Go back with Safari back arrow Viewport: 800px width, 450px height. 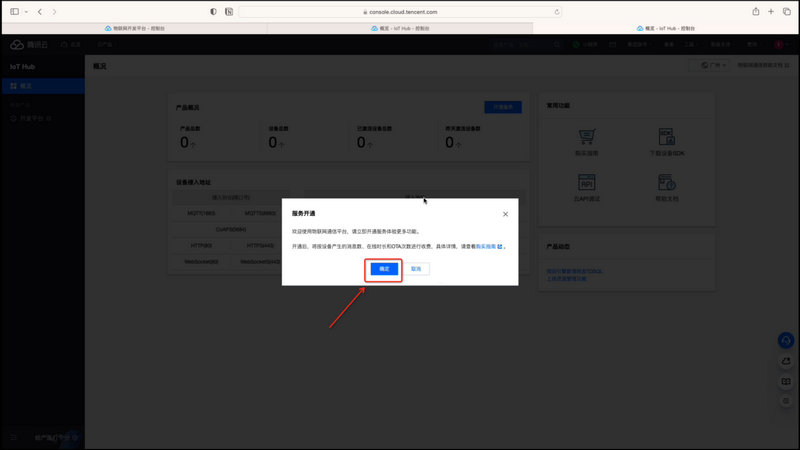[40, 11]
